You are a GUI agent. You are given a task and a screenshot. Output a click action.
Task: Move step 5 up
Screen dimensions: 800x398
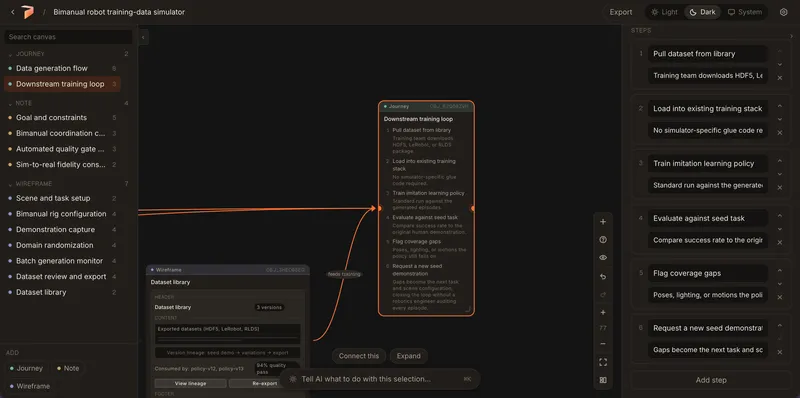[780, 270]
